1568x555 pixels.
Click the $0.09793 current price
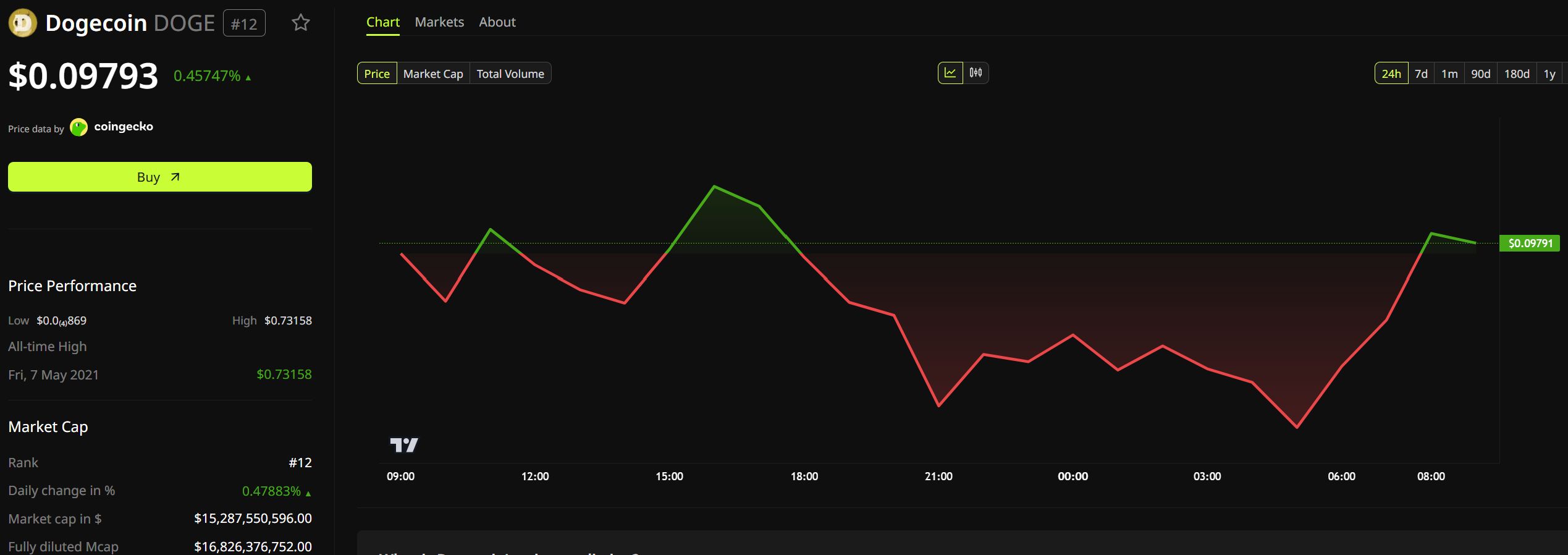83,76
